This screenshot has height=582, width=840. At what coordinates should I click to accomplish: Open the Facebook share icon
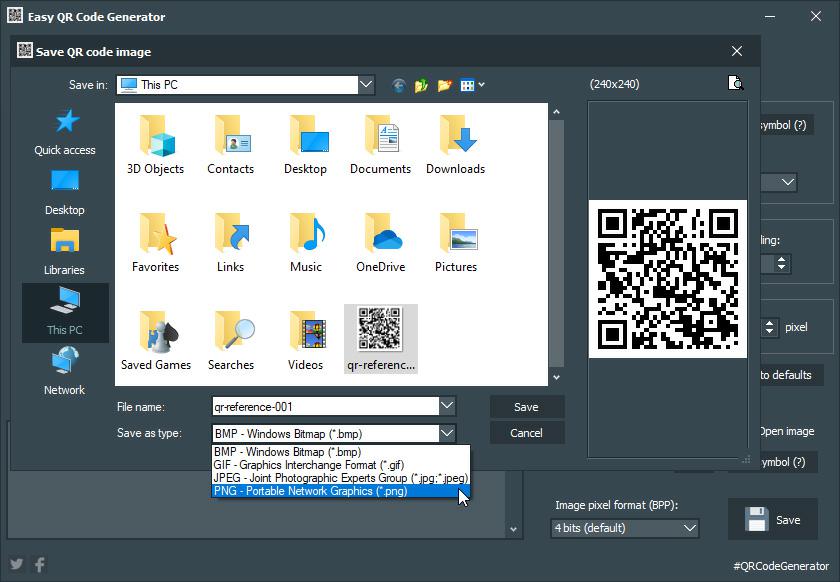click(x=40, y=564)
